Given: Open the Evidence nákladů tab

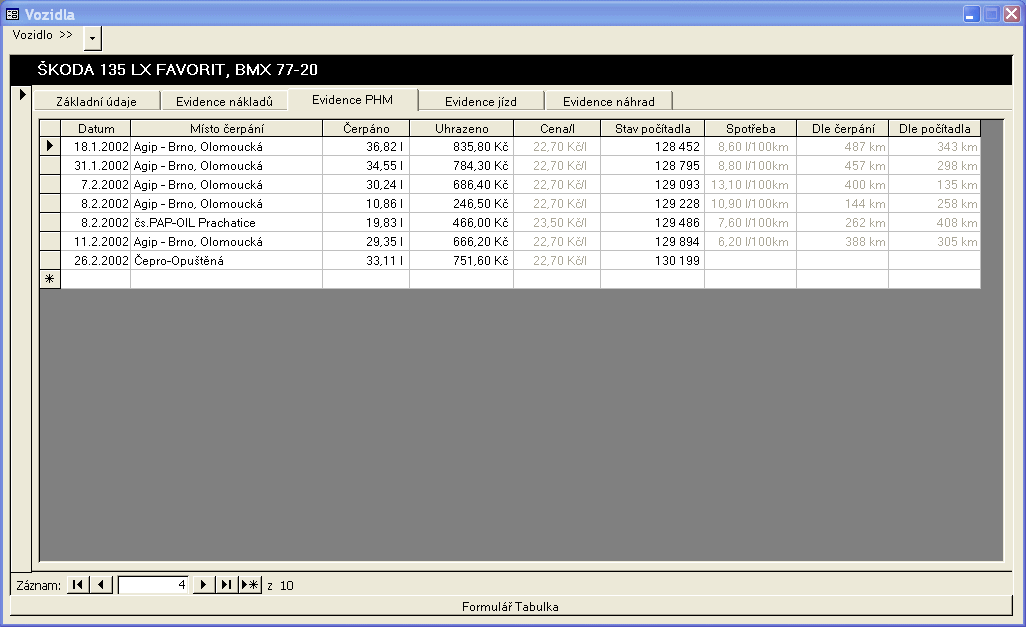Looking at the screenshot, I should pos(224,101).
